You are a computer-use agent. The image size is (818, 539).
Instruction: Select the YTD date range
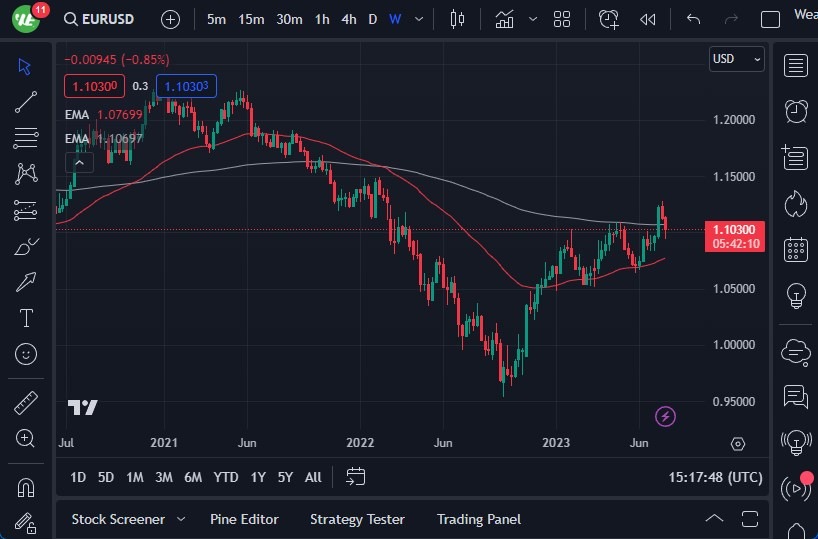226,477
